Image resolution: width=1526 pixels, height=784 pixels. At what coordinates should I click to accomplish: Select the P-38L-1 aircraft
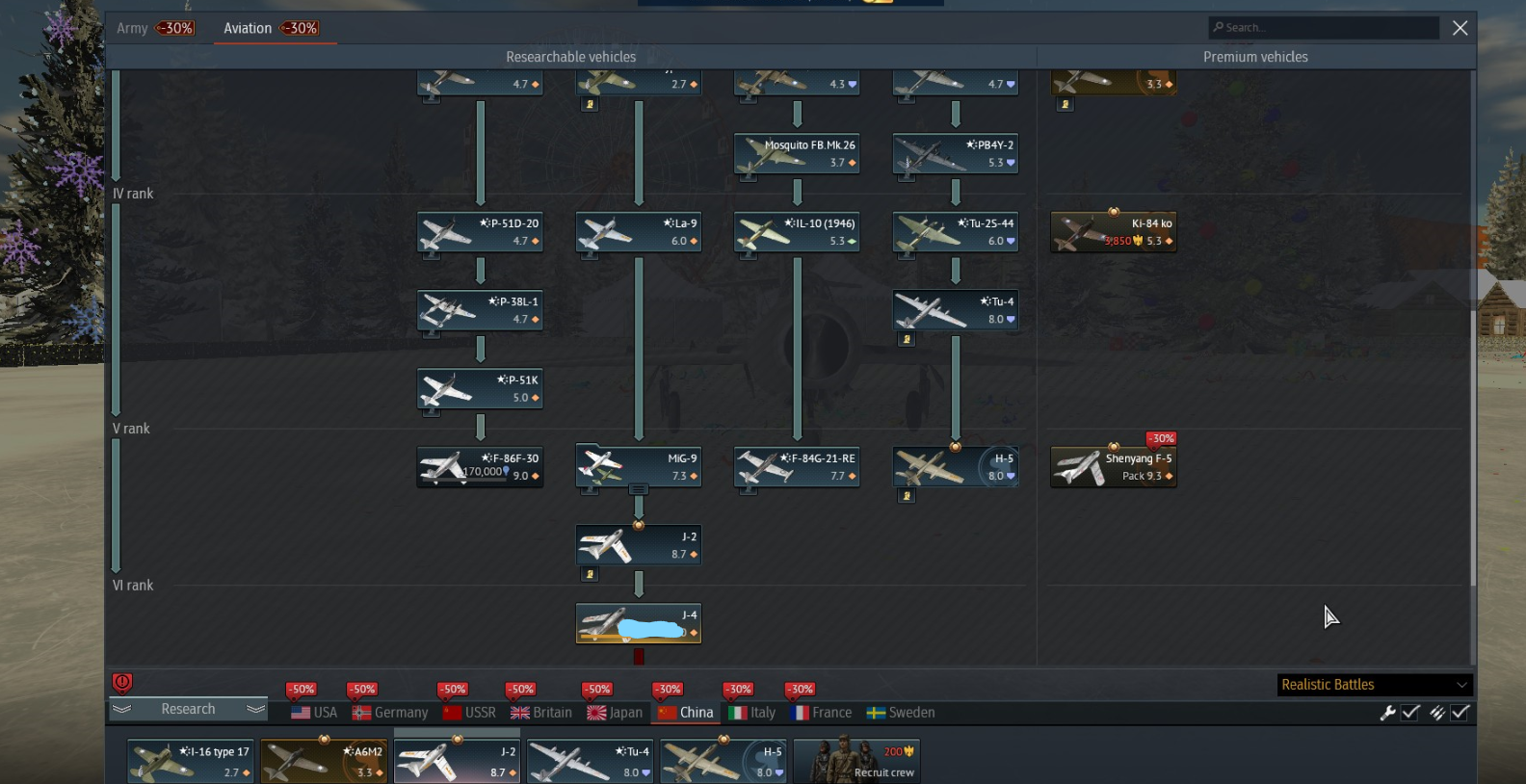pyautogui.click(x=480, y=310)
